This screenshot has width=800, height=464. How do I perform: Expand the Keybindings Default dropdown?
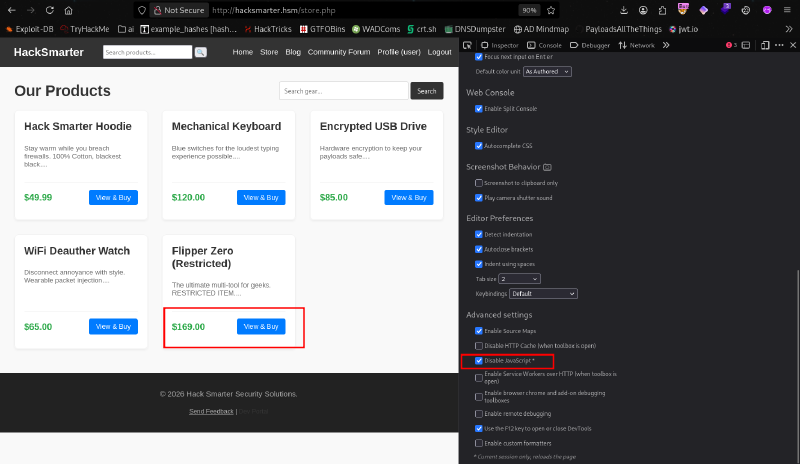[x=543, y=294]
